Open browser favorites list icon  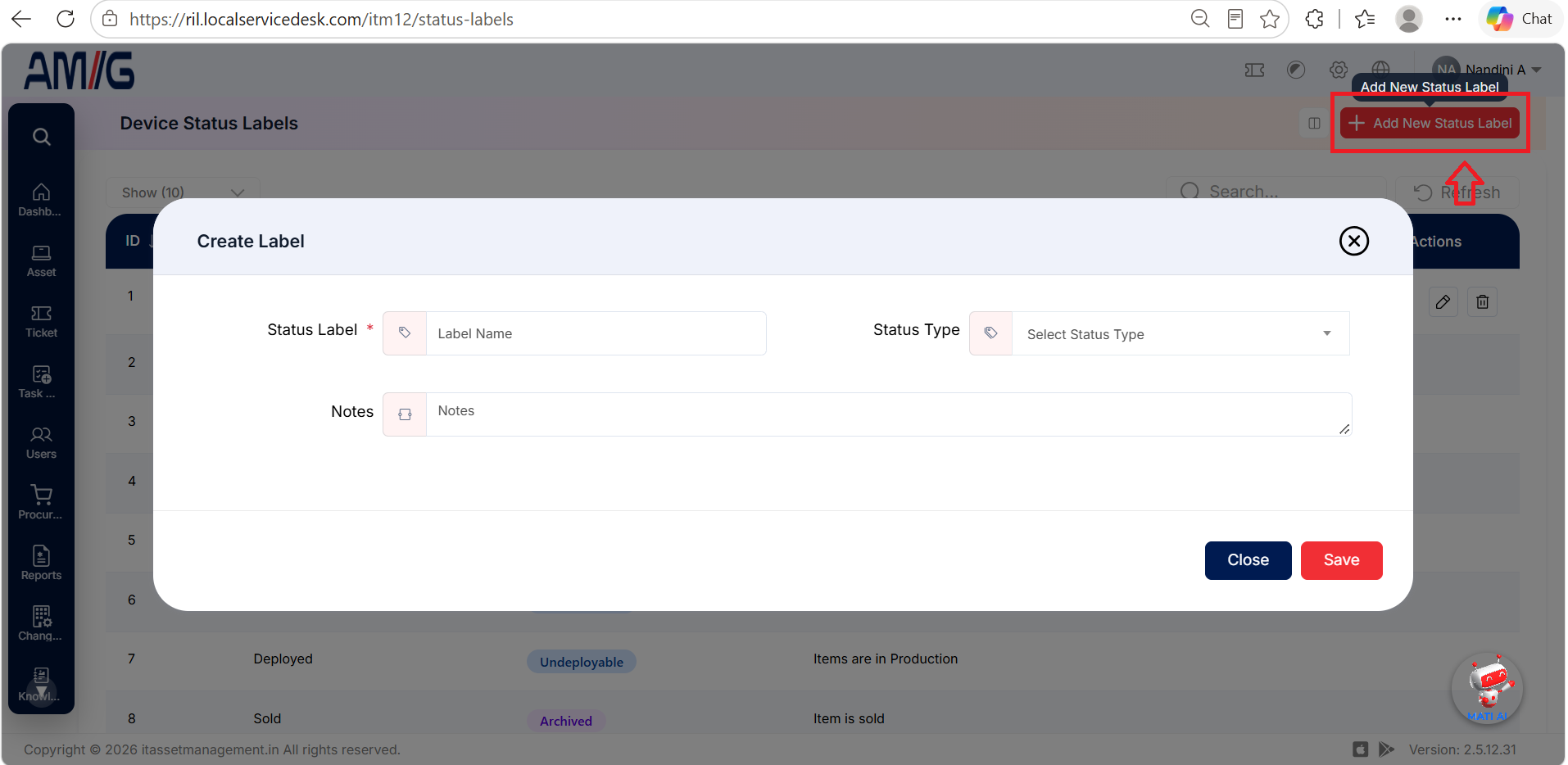pos(1365,19)
